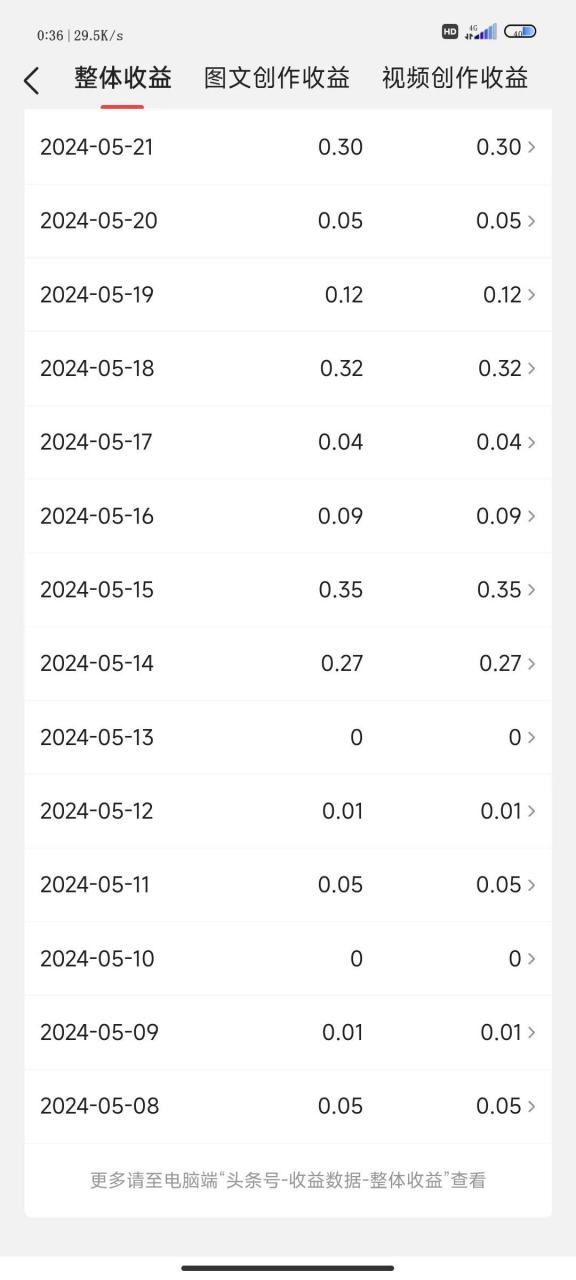Expand details chevron for 2024-05-18
Viewport: 576px width, 1280px height.
click(531, 368)
